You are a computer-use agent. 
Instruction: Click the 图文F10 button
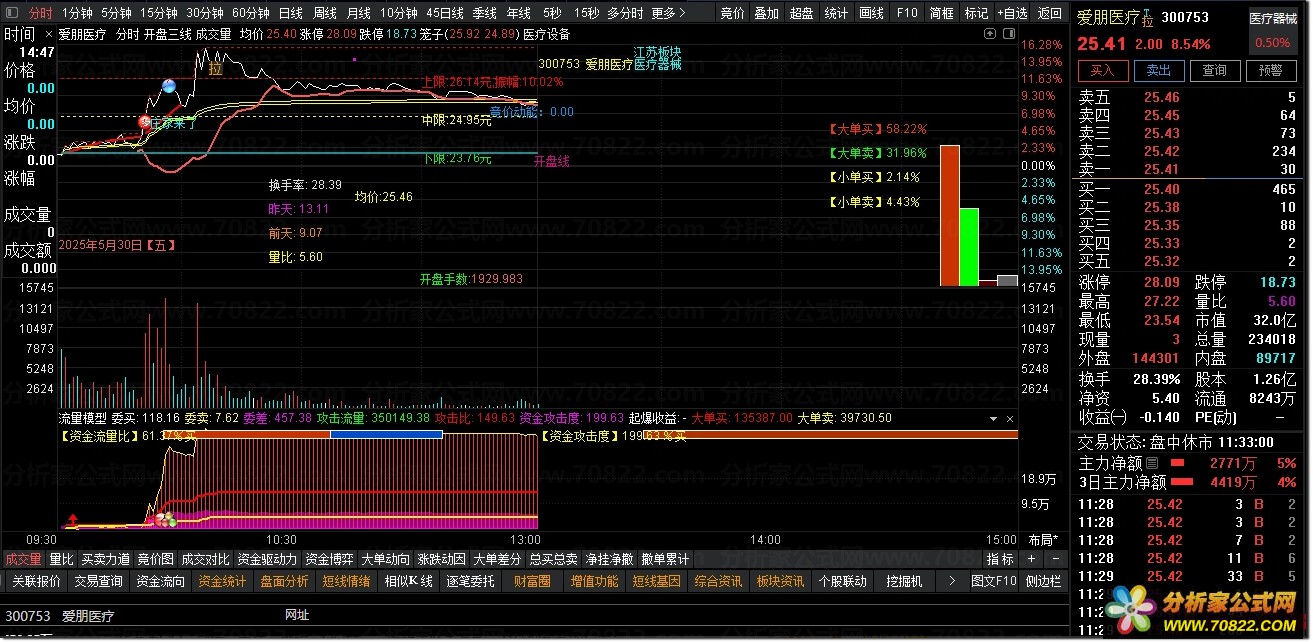(x=993, y=581)
